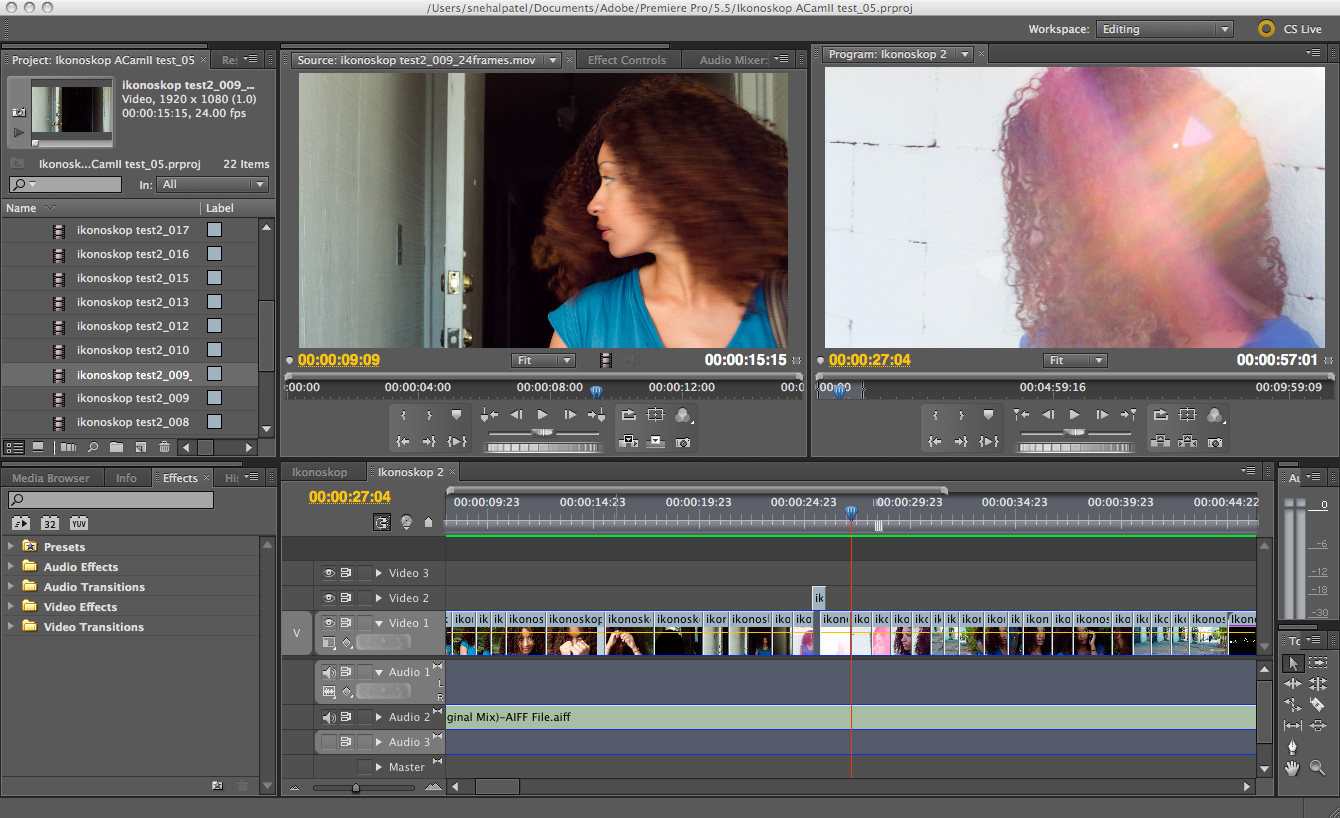Screen dimensions: 1340x818
Task: Click Lift button in Program monitor
Action: (1160, 441)
